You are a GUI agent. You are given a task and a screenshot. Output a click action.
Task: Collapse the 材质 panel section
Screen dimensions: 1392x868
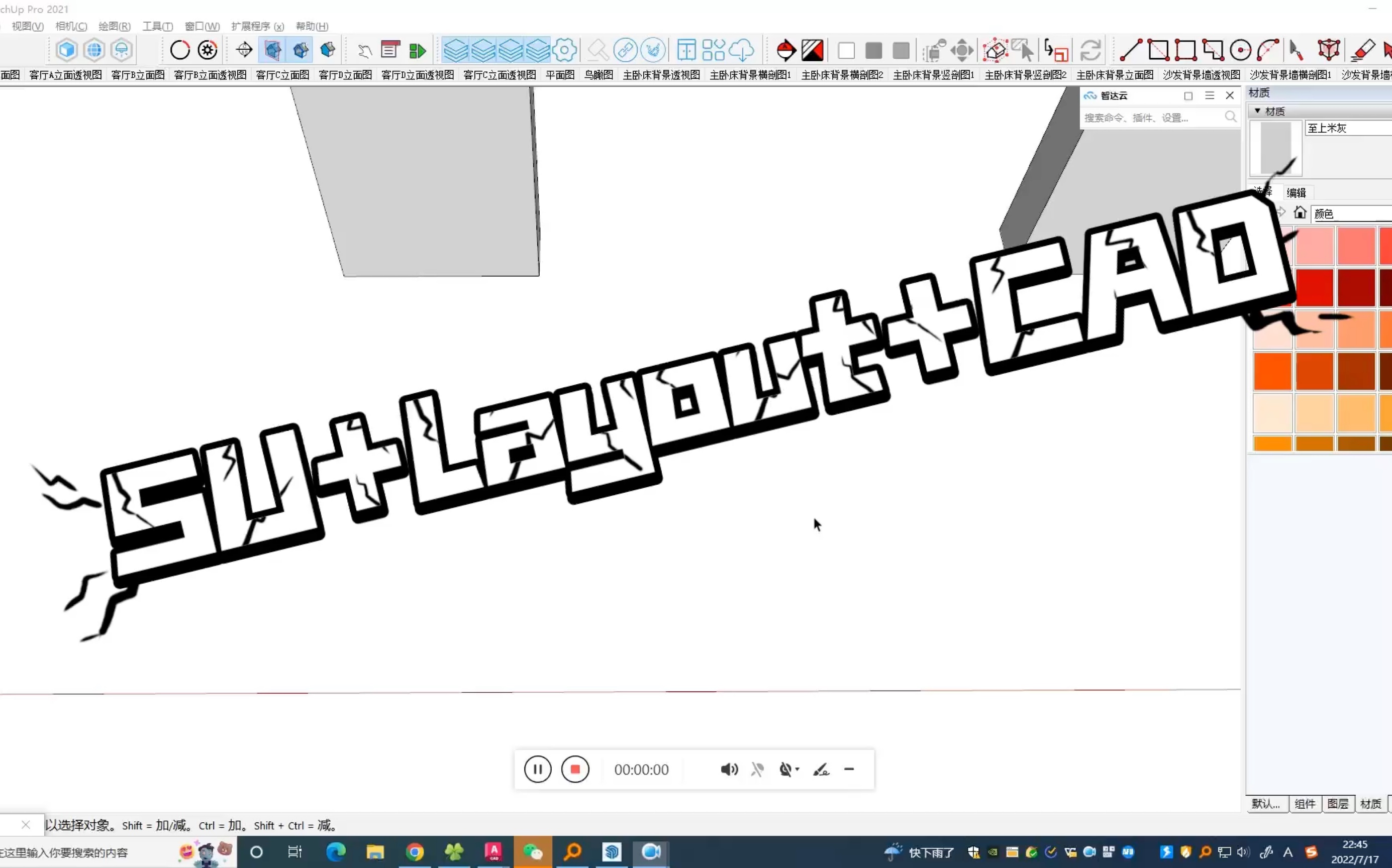[1258, 111]
